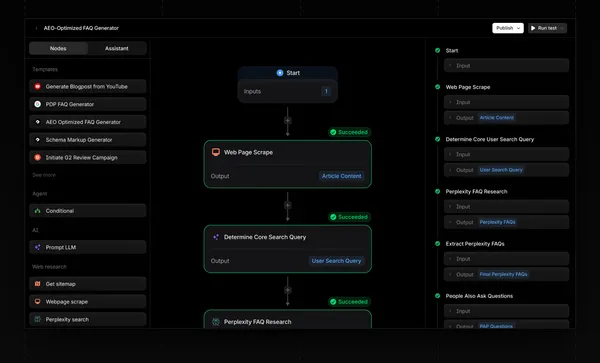The image size is (600, 363).
Task: Click Succeeded badge above Perplexity FAQ Research node
Action: 349,302
